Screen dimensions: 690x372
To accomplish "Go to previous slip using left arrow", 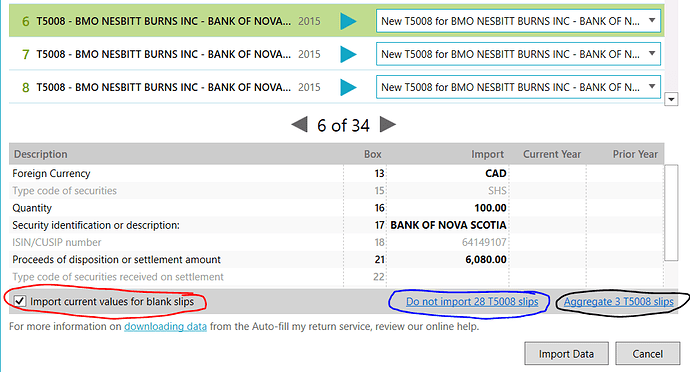I will (x=299, y=125).
